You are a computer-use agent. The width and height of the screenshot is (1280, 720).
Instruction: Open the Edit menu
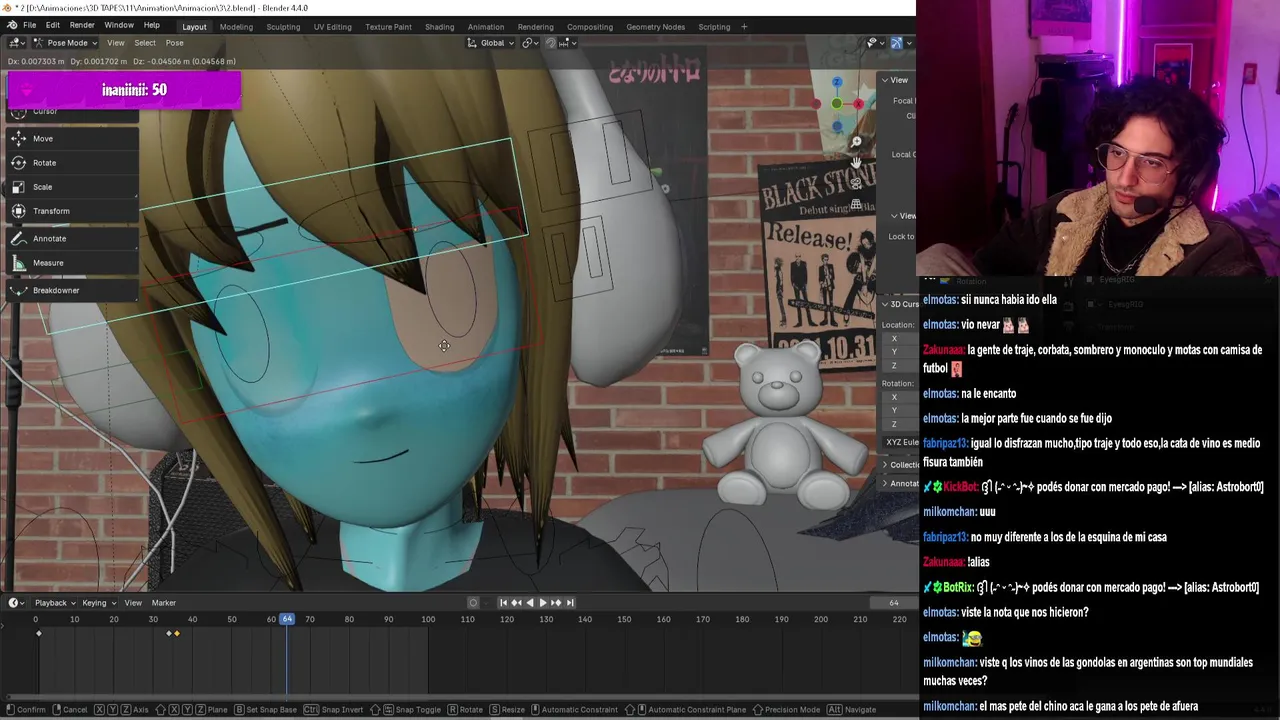pyautogui.click(x=52, y=26)
